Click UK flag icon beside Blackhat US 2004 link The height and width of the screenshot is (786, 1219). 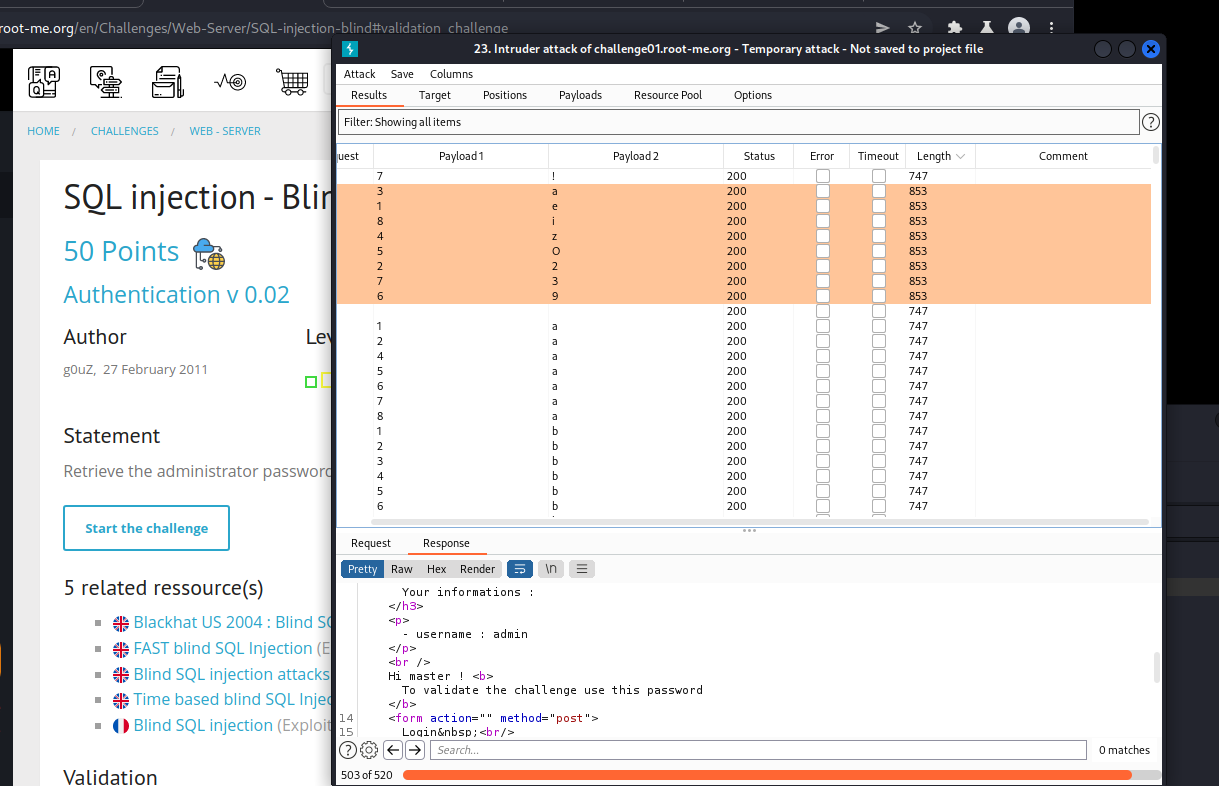click(x=121, y=623)
